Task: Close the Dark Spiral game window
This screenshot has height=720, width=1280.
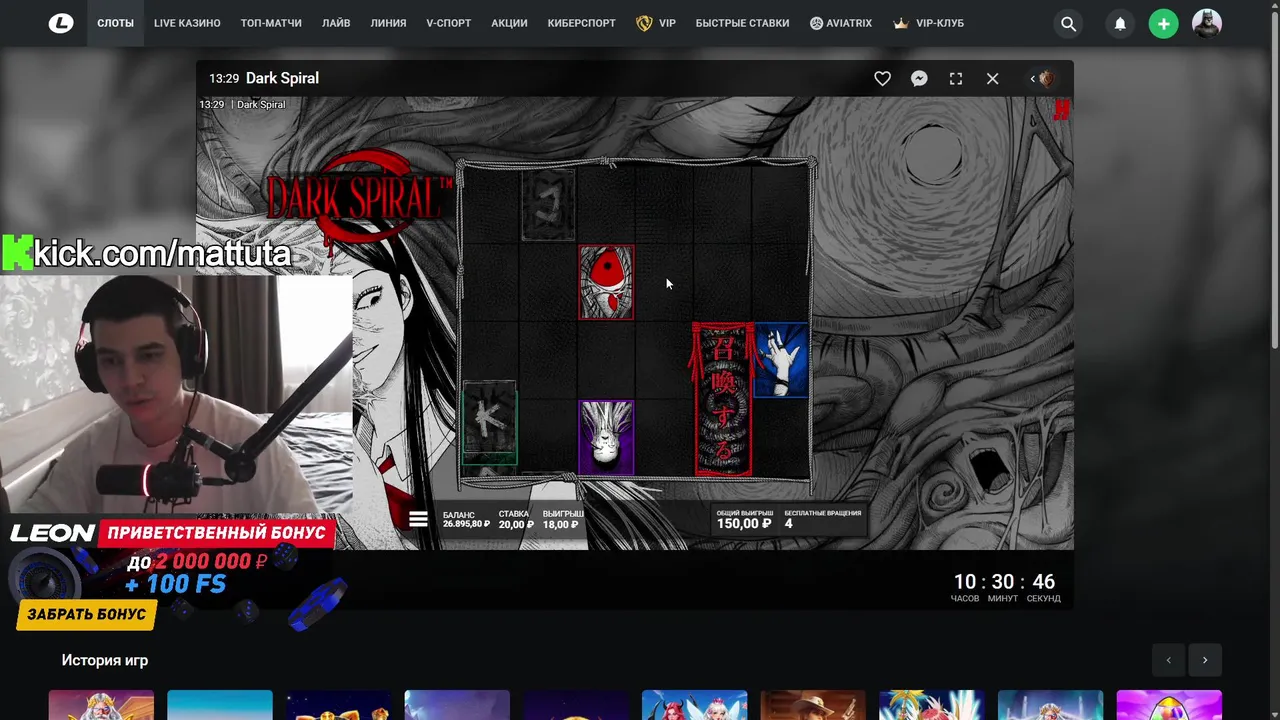Action: pos(992,78)
